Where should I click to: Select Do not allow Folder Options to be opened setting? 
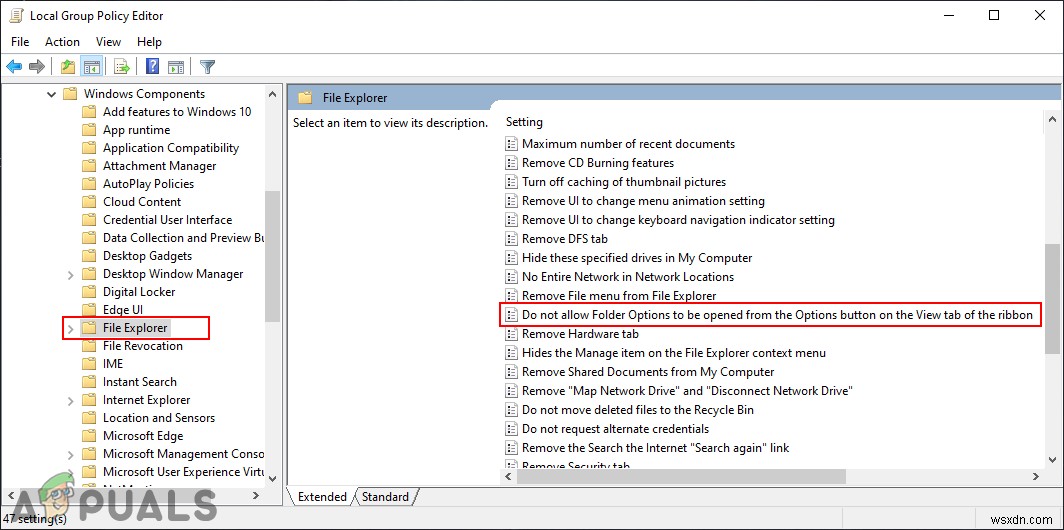[x=777, y=315]
